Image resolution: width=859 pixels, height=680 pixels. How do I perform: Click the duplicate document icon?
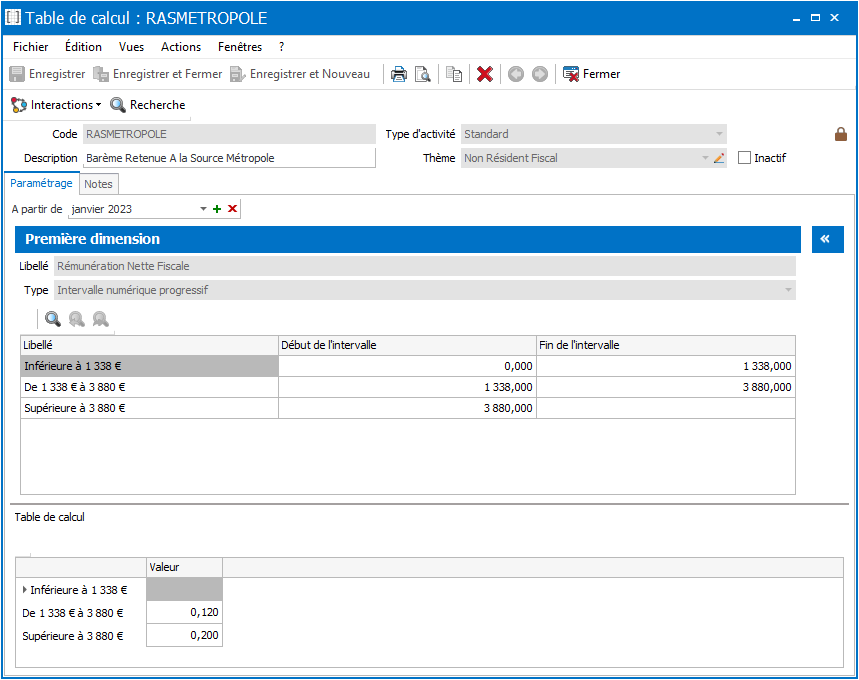[454, 74]
